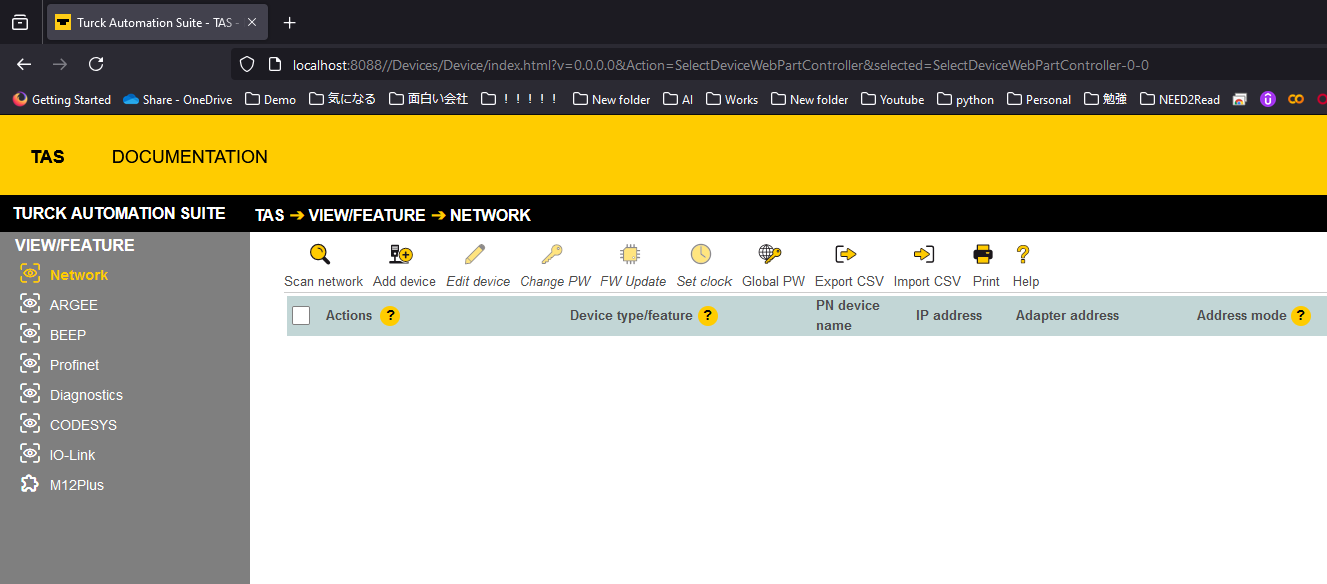Click the TURCK AUTOMATION SUITE title

click(x=119, y=213)
